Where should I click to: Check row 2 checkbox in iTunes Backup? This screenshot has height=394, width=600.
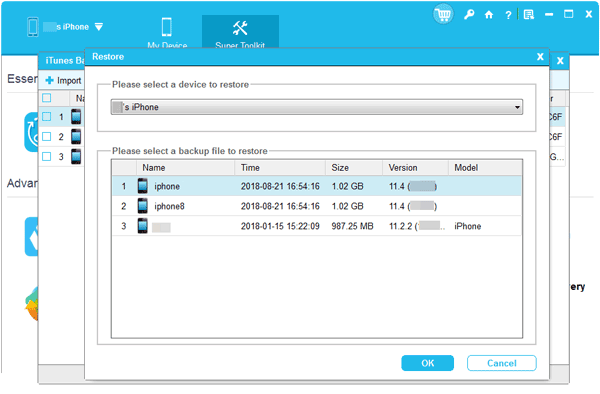click(47, 137)
